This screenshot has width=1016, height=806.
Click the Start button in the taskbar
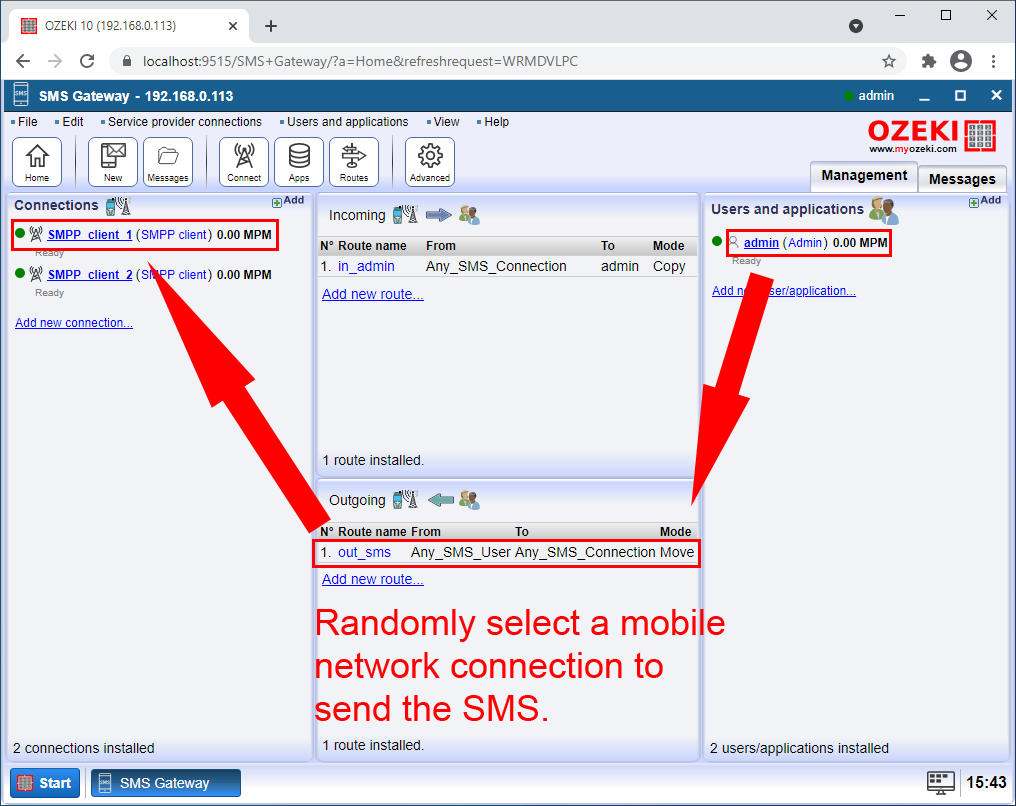pos(45,783)
